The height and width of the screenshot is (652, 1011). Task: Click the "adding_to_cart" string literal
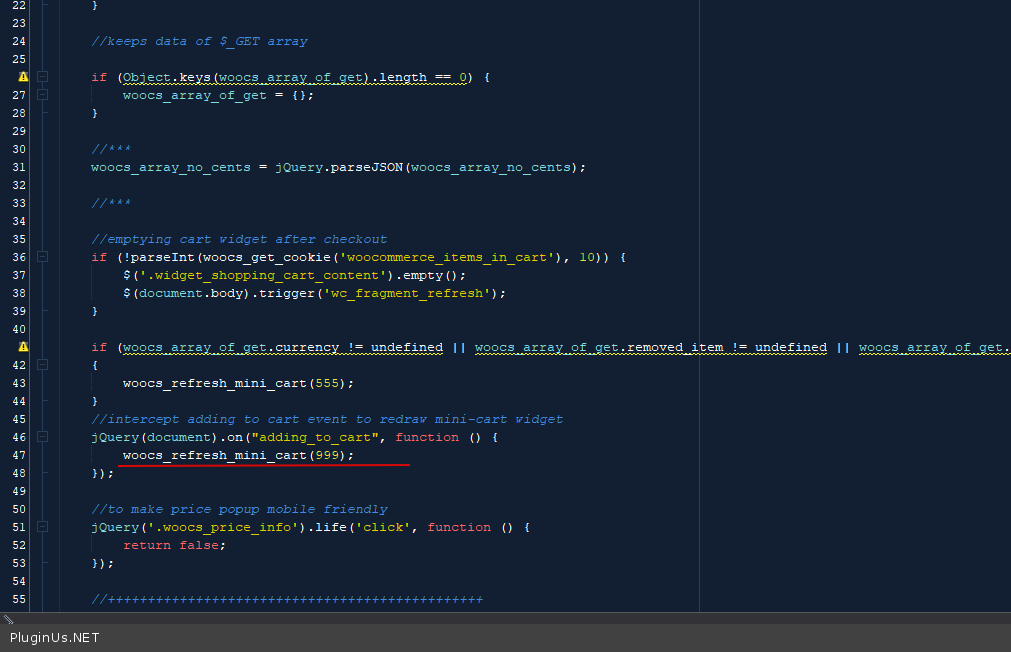coord(318,437)
